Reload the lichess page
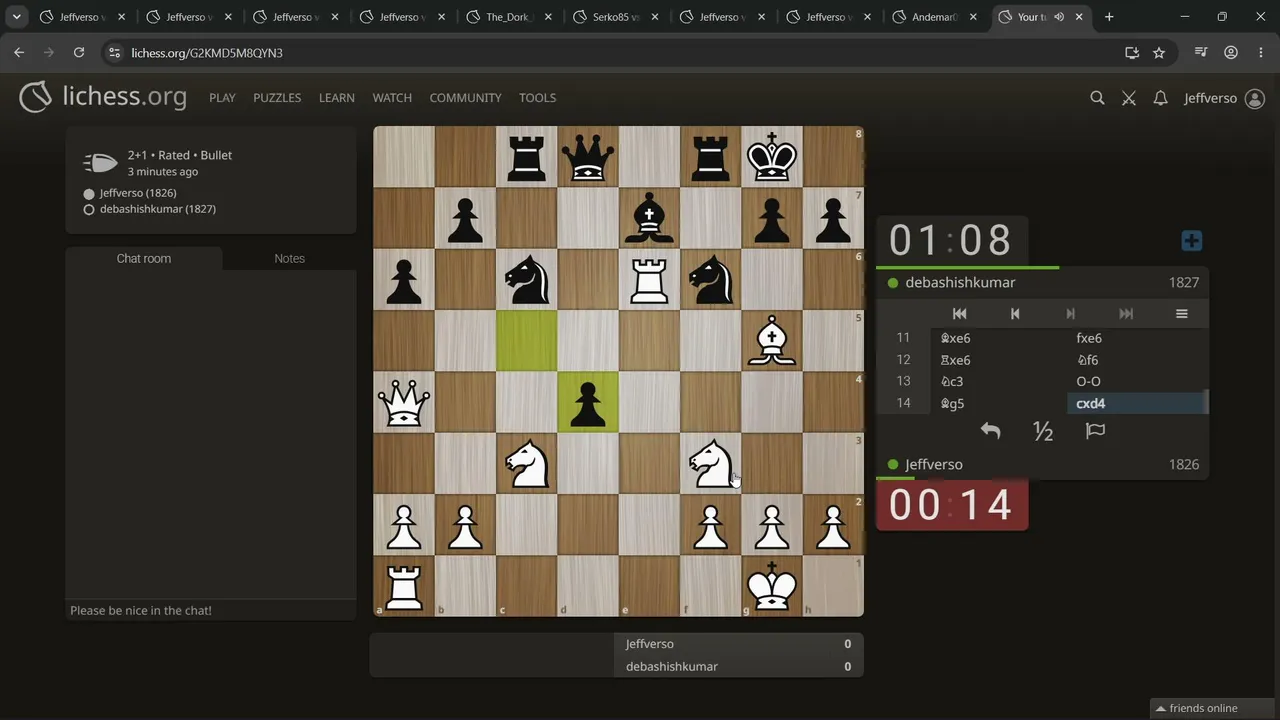The image size is (1280, 720). 79,53
